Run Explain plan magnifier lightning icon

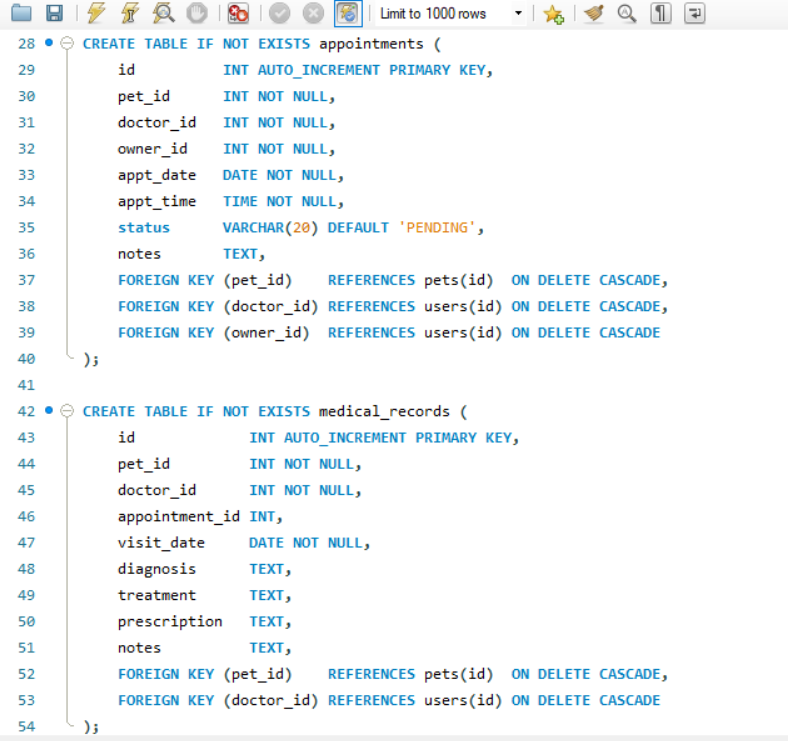tap(163, 13)
